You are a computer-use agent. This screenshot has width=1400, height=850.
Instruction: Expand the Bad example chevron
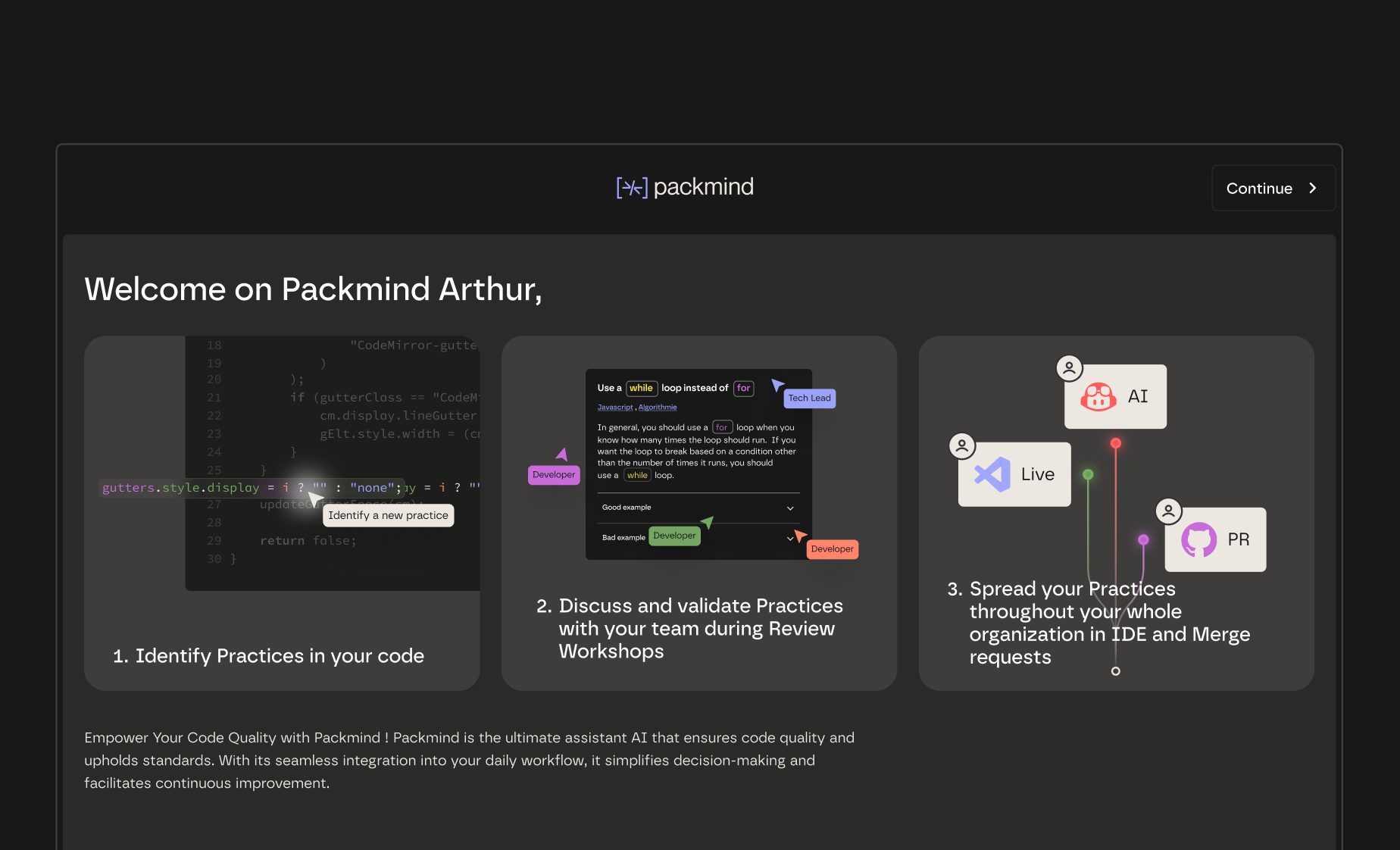[x=789, y=538]
